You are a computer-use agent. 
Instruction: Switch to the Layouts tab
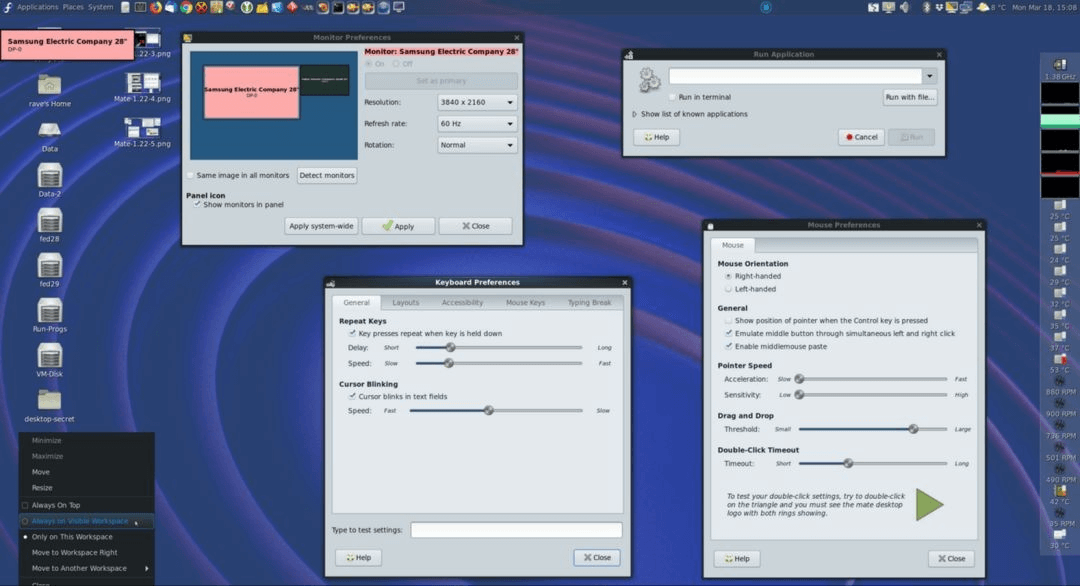point(405,302)
